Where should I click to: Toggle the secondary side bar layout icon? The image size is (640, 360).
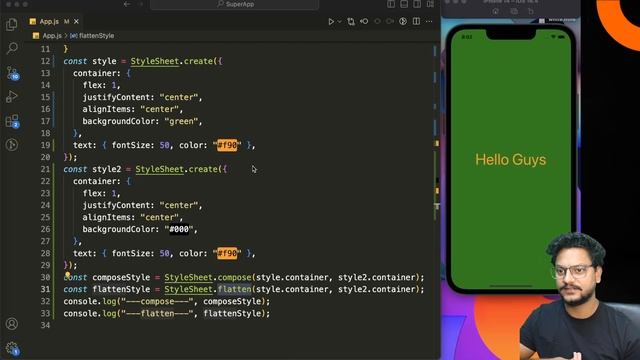click(417, 4)
